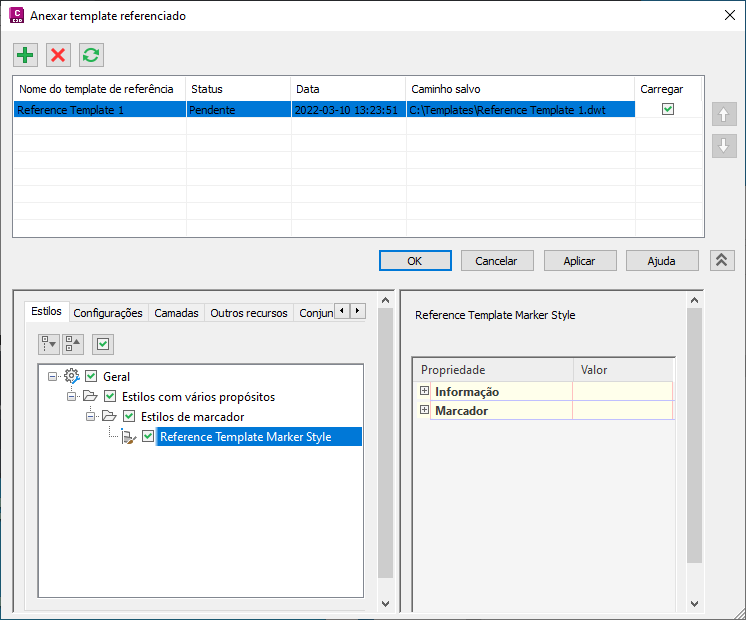Screen dimensions: 746x620
Task: Switch to the Configurações tab
Action: click(108, 313)
